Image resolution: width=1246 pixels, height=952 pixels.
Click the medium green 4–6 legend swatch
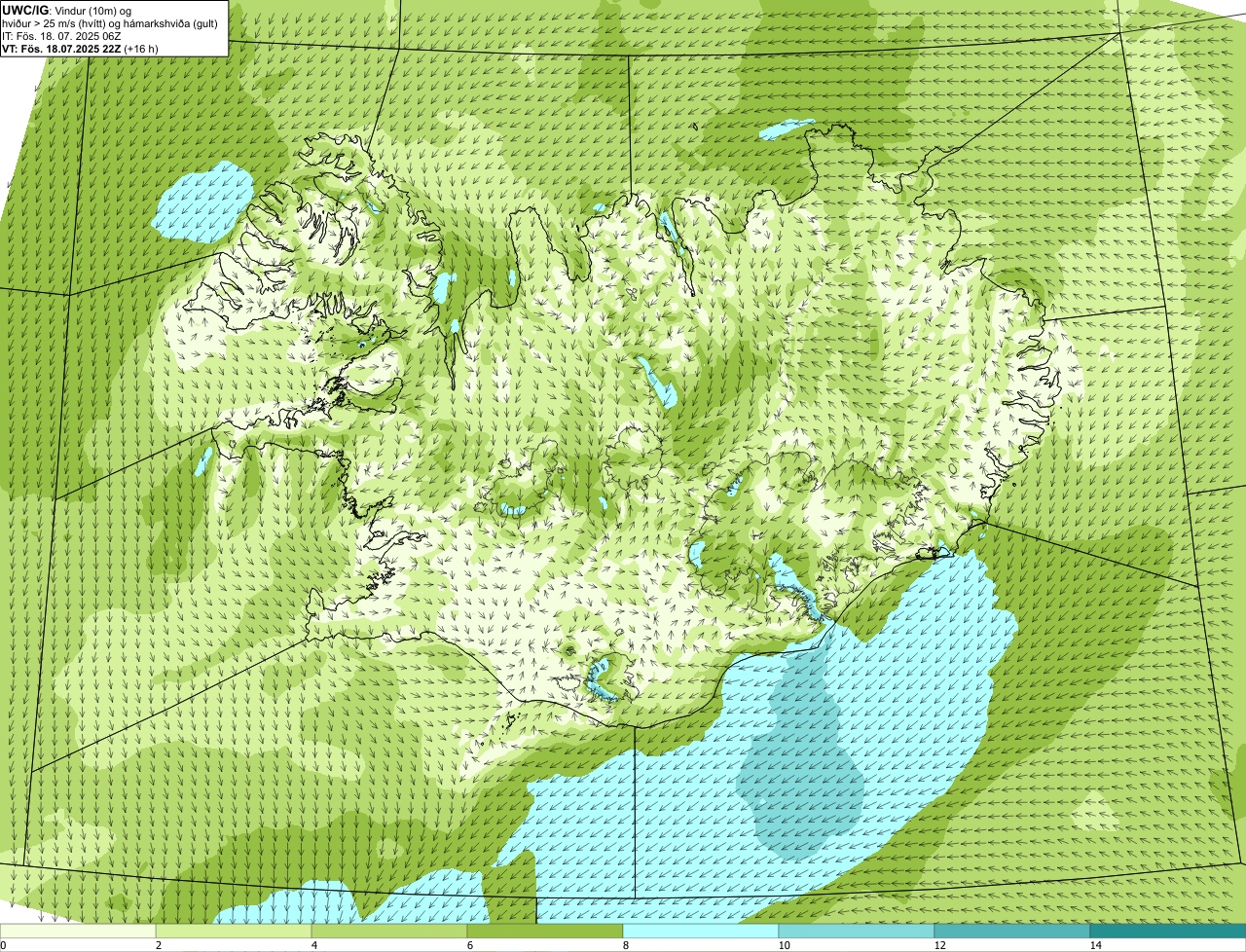(389, 931)
